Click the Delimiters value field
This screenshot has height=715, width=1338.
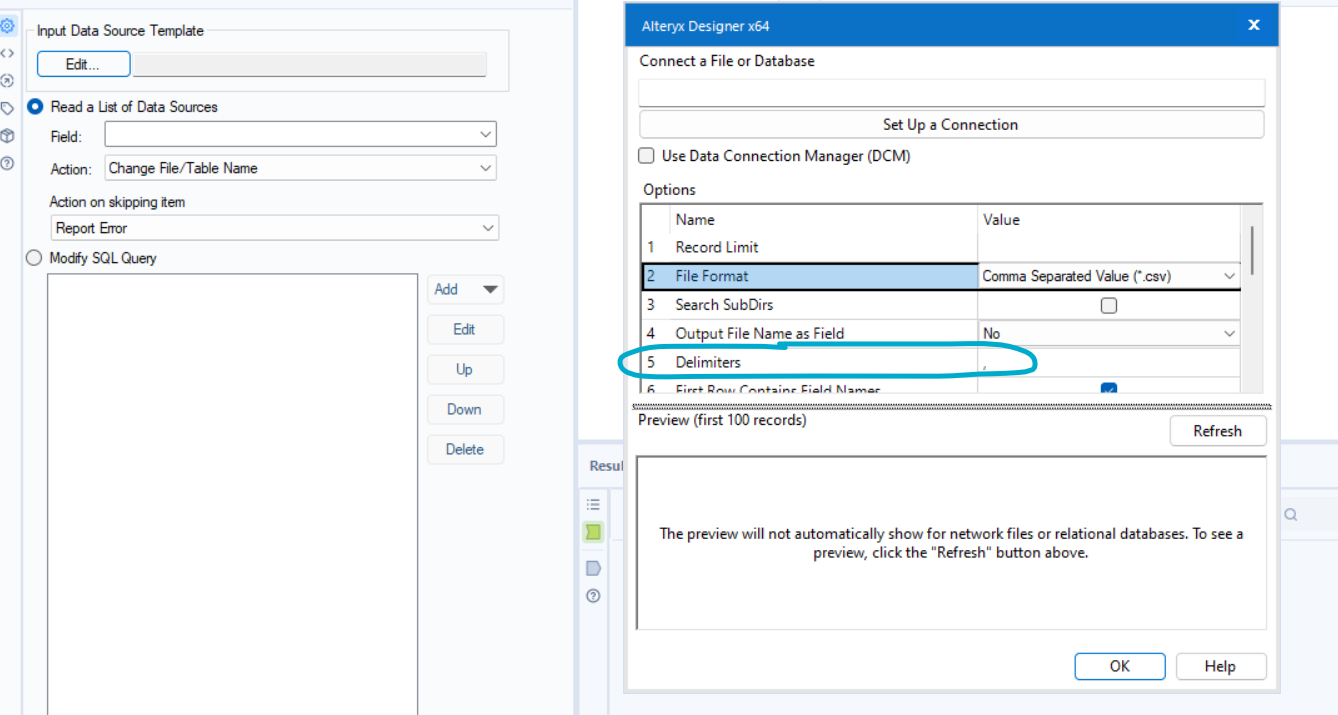[x=1108, y=362]
